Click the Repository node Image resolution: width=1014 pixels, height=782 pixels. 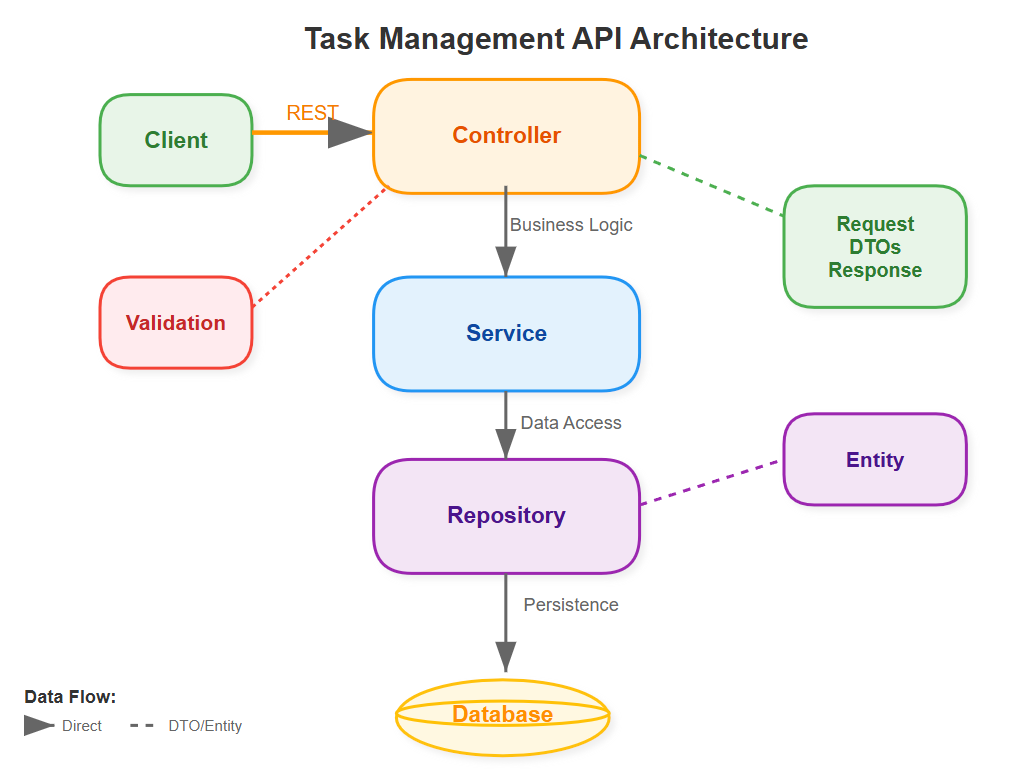tap(506, 516)
